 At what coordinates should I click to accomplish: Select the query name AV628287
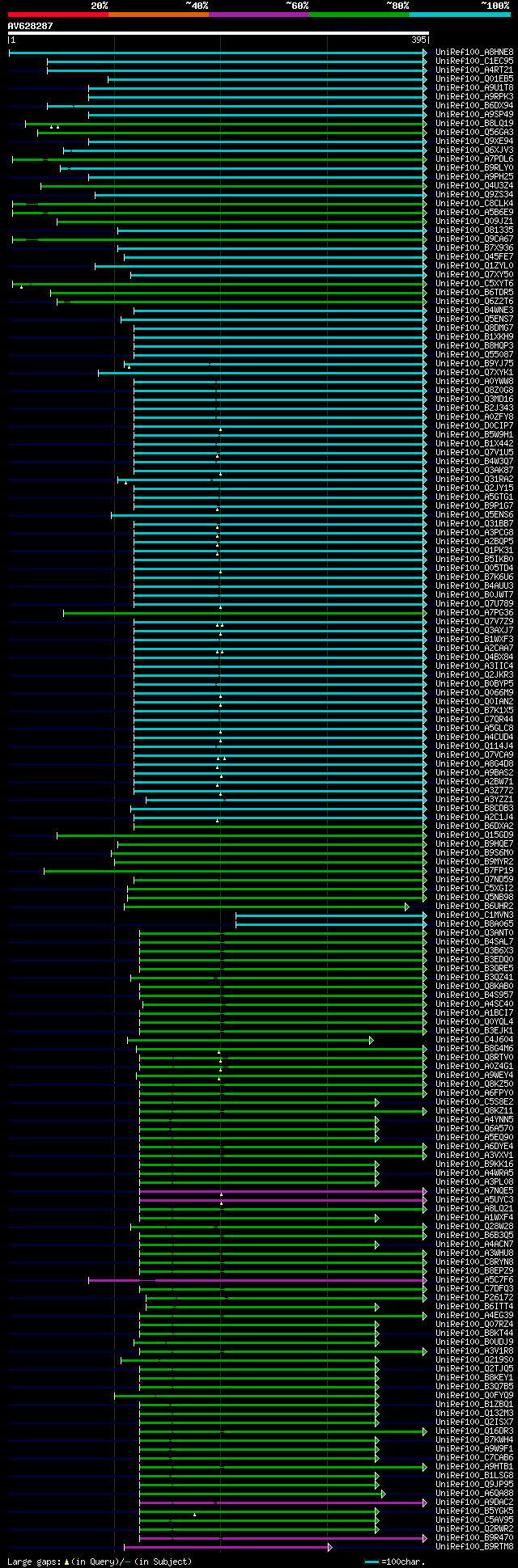pyautogui.click(x=31, y=26)
